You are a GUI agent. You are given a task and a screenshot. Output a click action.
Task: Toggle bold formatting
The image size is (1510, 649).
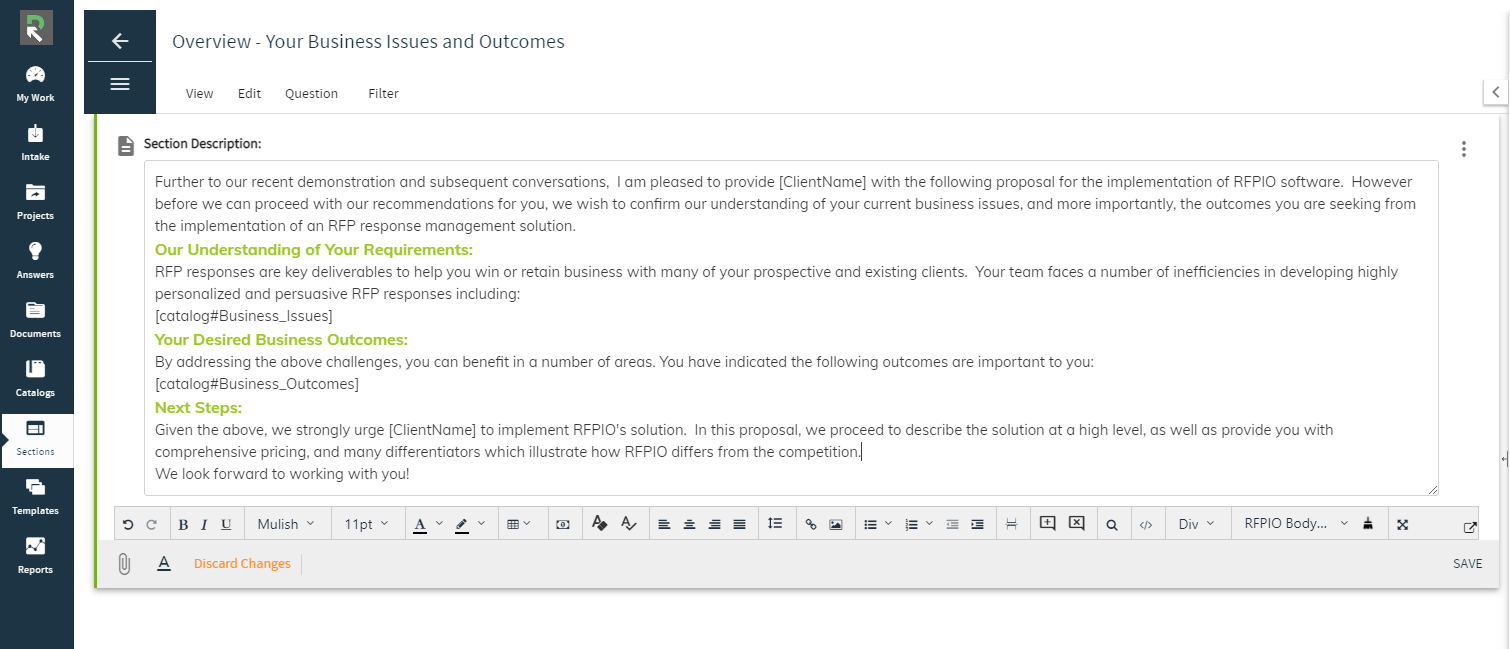coord(183,524)
